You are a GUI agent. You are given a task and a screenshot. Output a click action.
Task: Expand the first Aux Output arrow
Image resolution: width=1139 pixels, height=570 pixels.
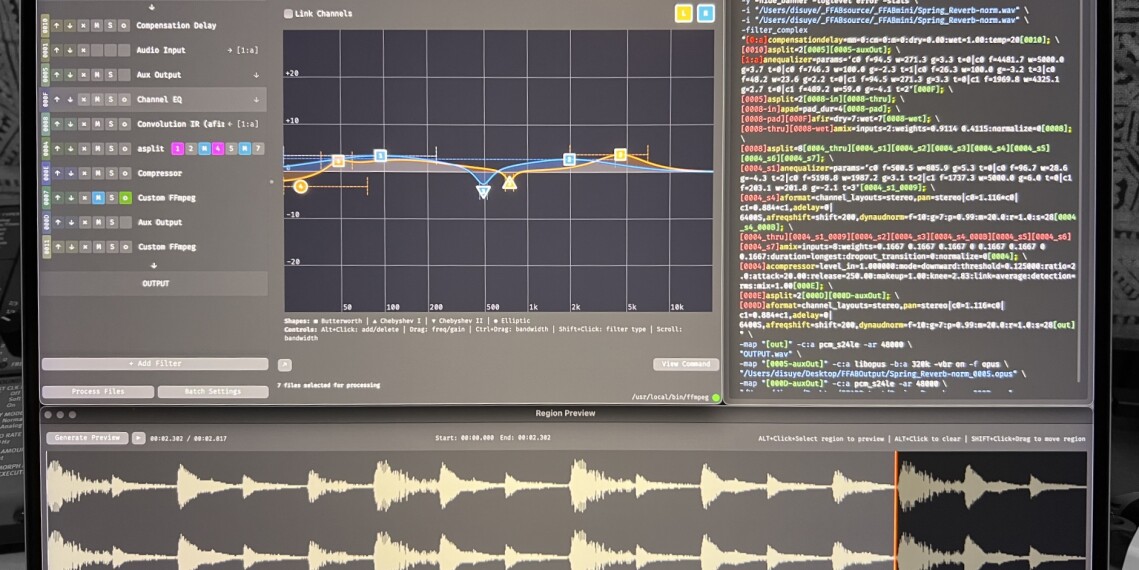[256, 75]
